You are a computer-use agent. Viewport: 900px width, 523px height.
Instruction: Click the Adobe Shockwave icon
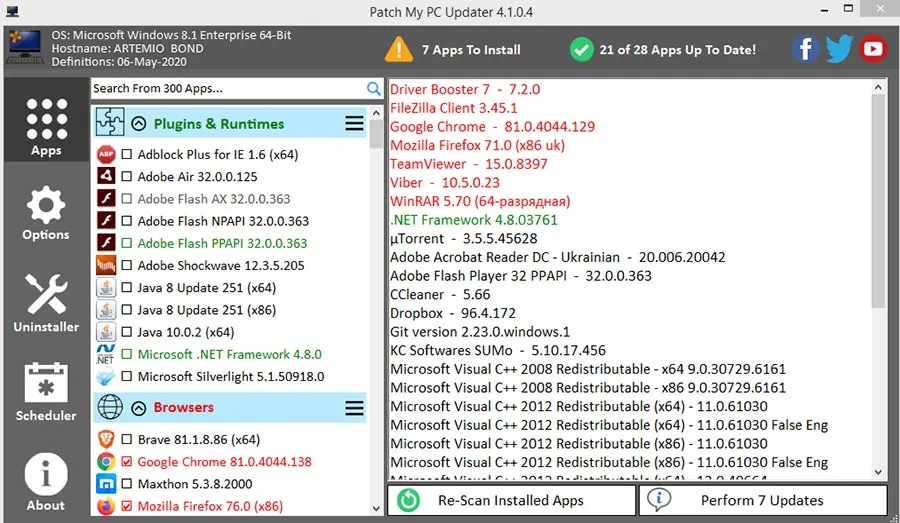point(106,265)
